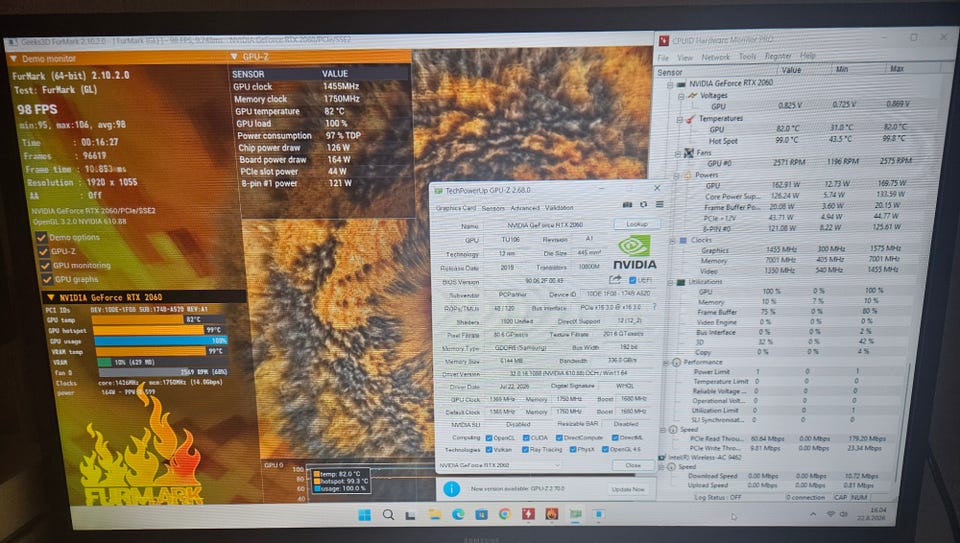Toggle the GPU monitoring checkbox in FurMark
Image resolution: width=960 pixels, height=543 pixels.
point(45,266)
